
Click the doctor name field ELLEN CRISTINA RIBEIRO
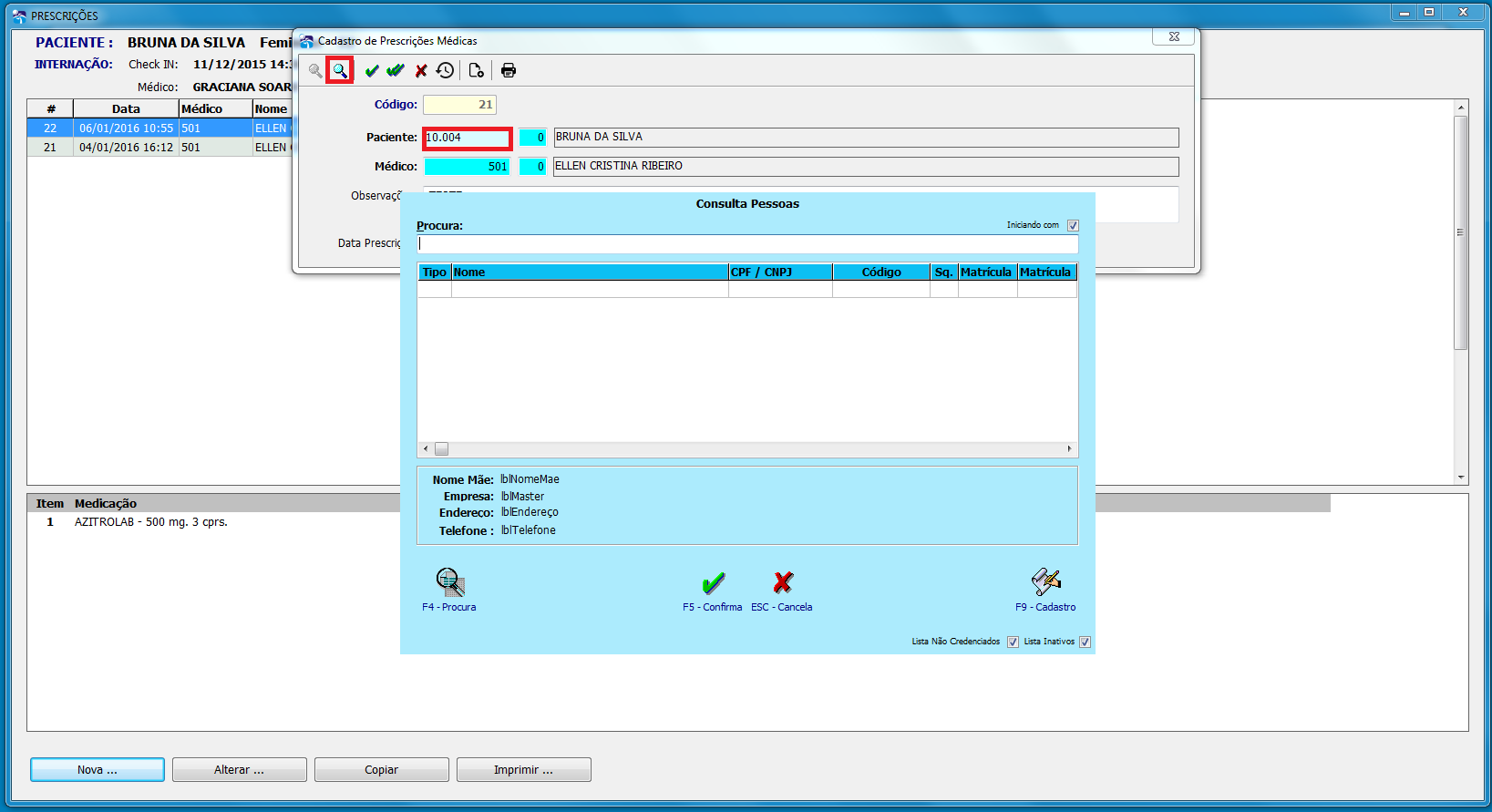tap(866, 167)
